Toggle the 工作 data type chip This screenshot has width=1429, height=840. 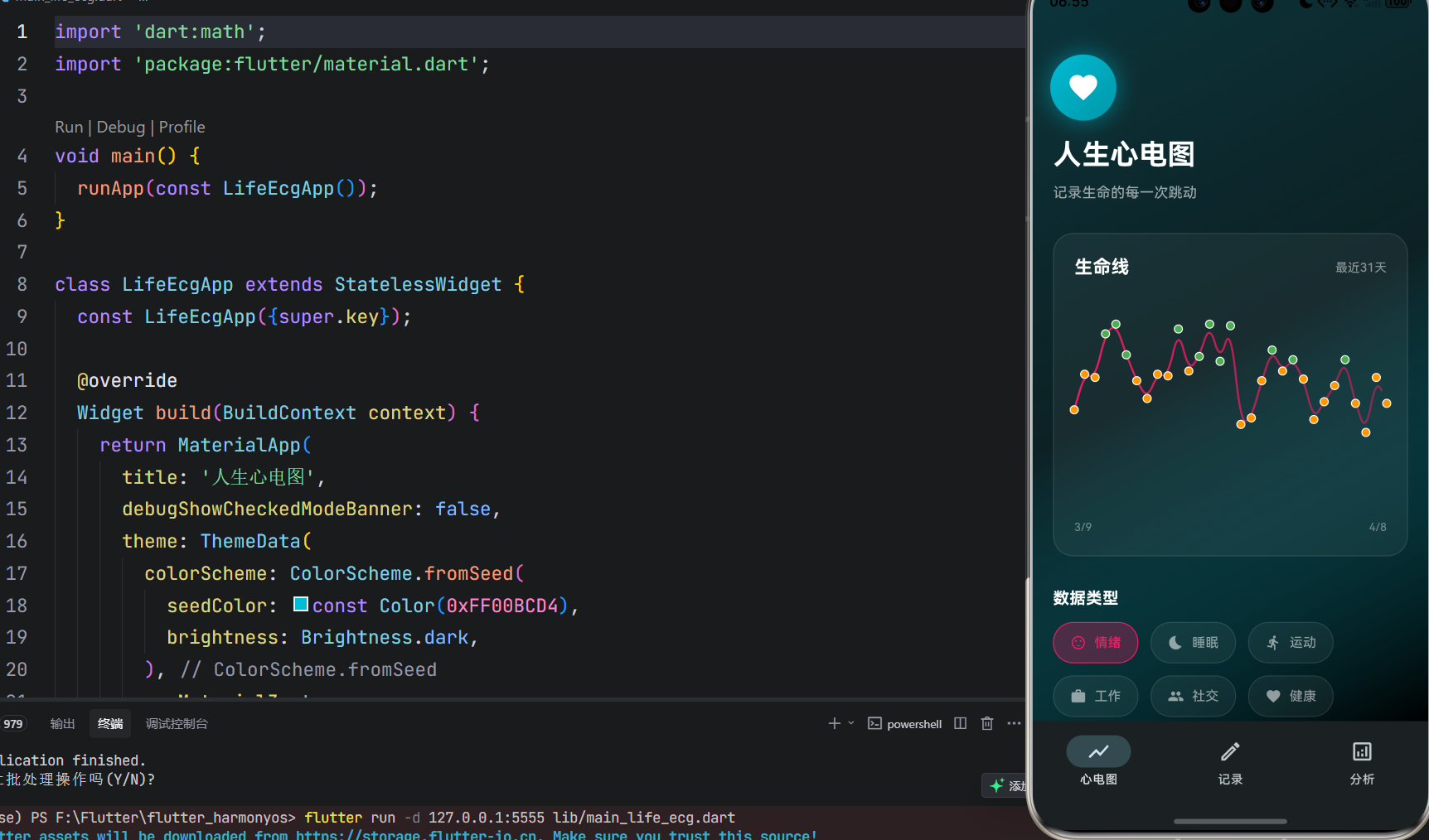[1096, 696]
